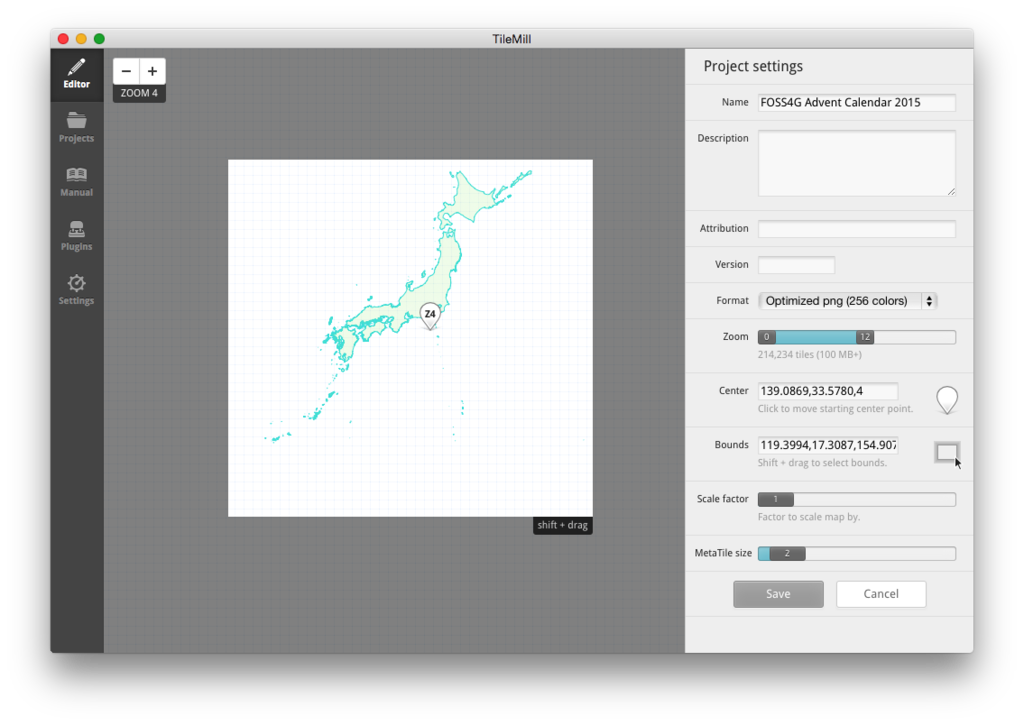This screenshot has height=725, width=1024.
Task: Click the 214,234 tiles (100 MB+) text
Action: click(809, 355)
